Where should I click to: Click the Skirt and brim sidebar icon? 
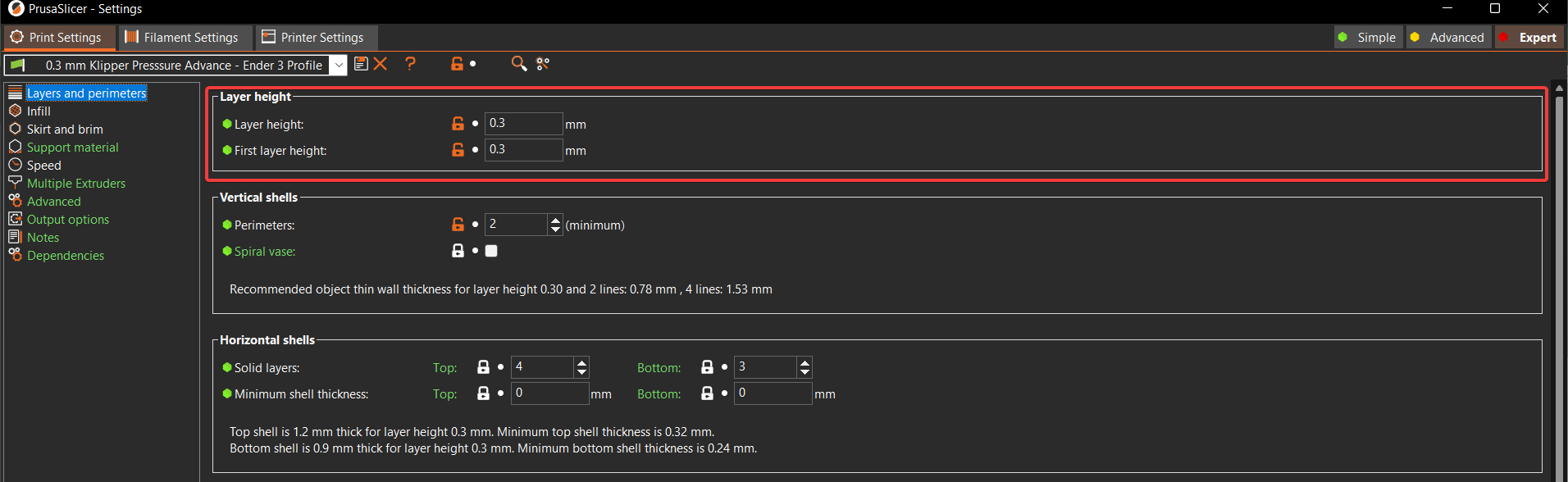15,129
